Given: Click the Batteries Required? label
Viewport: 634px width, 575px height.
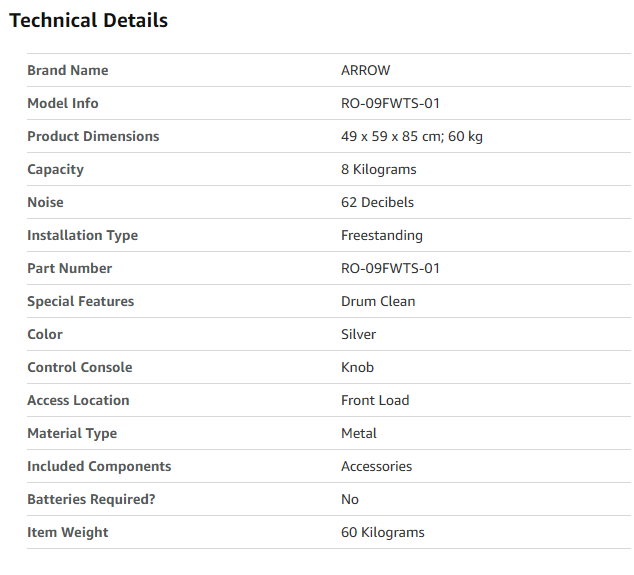Looking at the screenshot, I should point(91,499).
